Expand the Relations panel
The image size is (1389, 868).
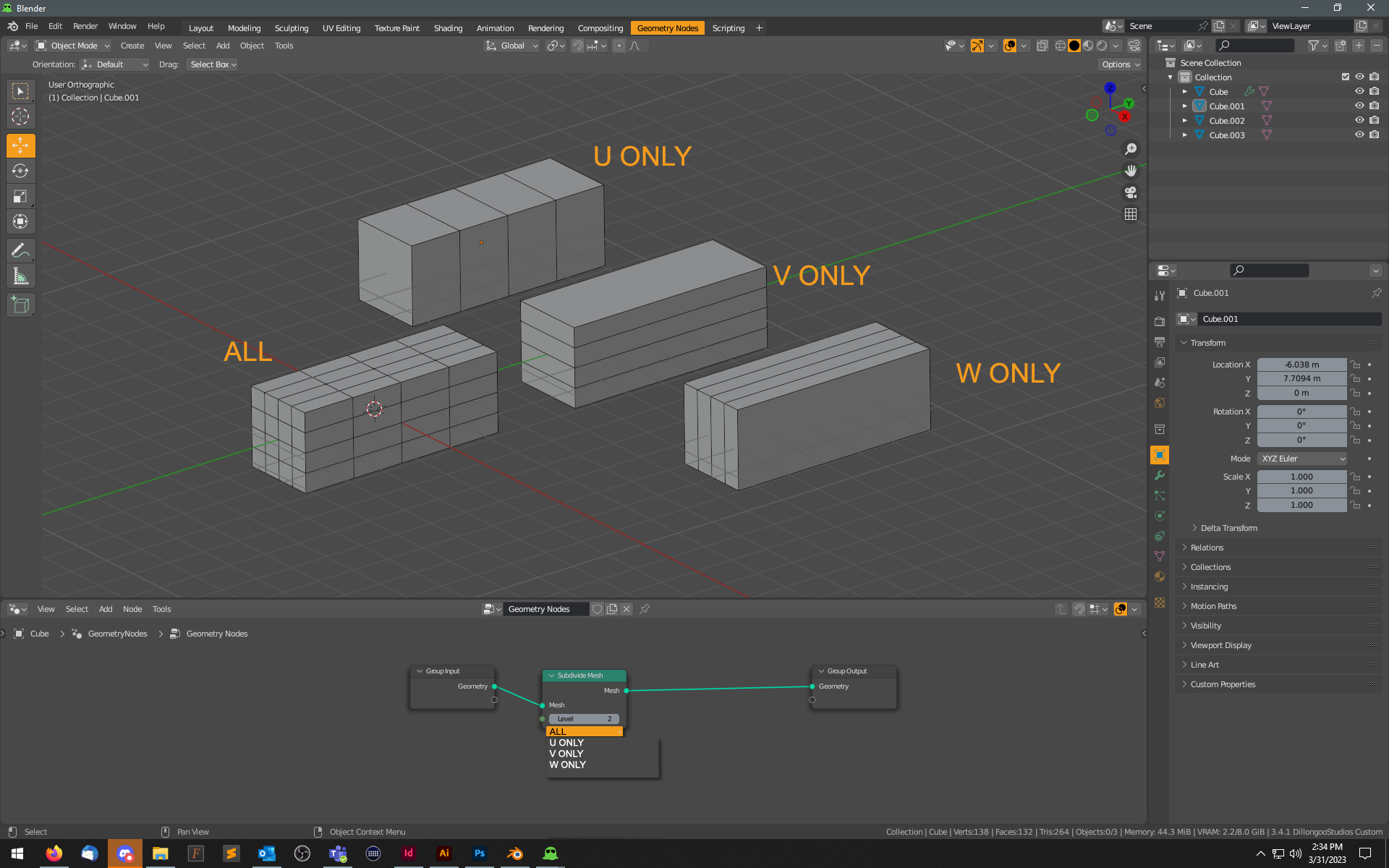click(1207, 548)
